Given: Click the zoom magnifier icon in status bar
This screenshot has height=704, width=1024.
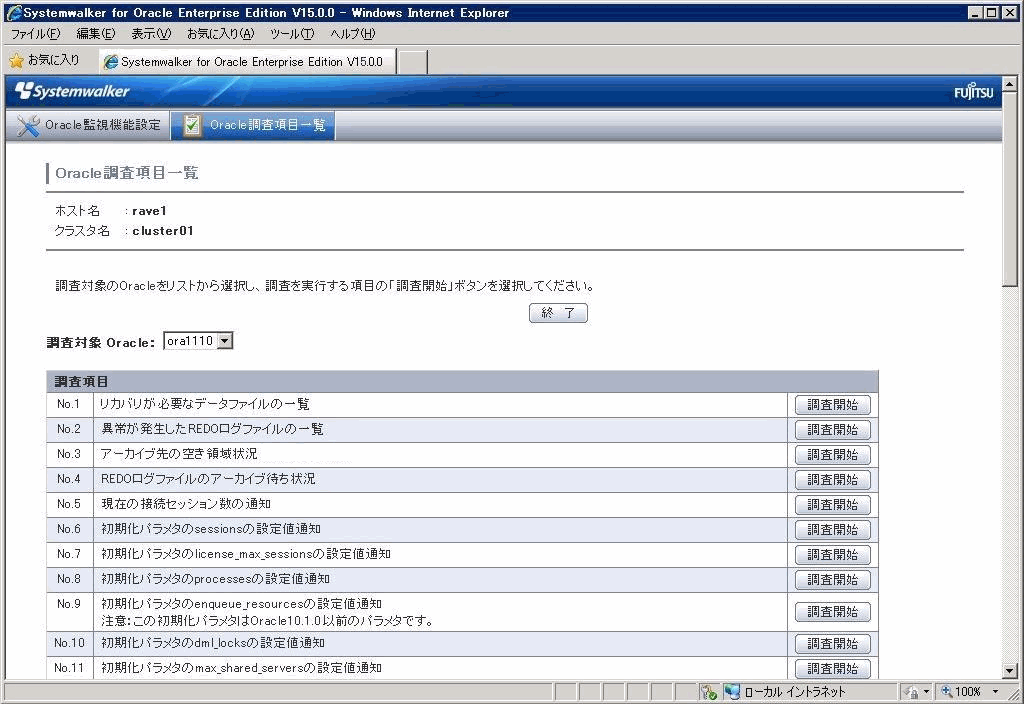Looking at the screenshot, I should point(946,691).
